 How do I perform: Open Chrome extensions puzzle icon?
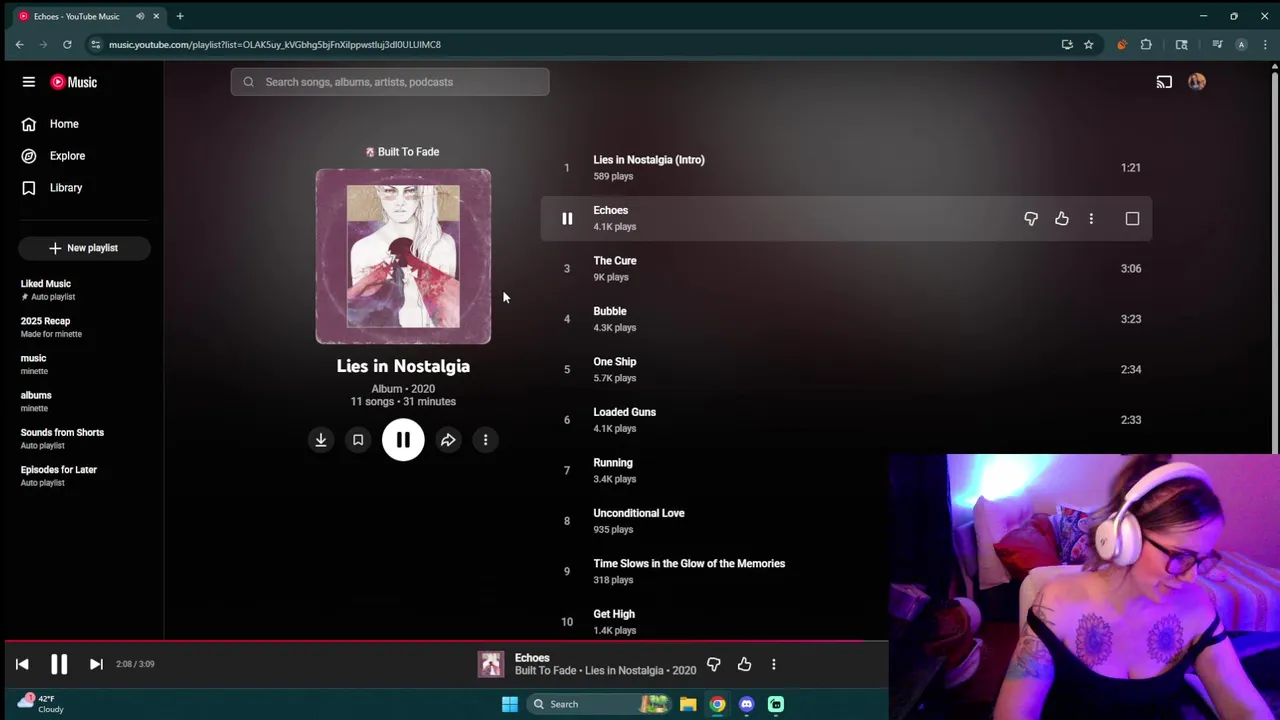click(1146, 44)
